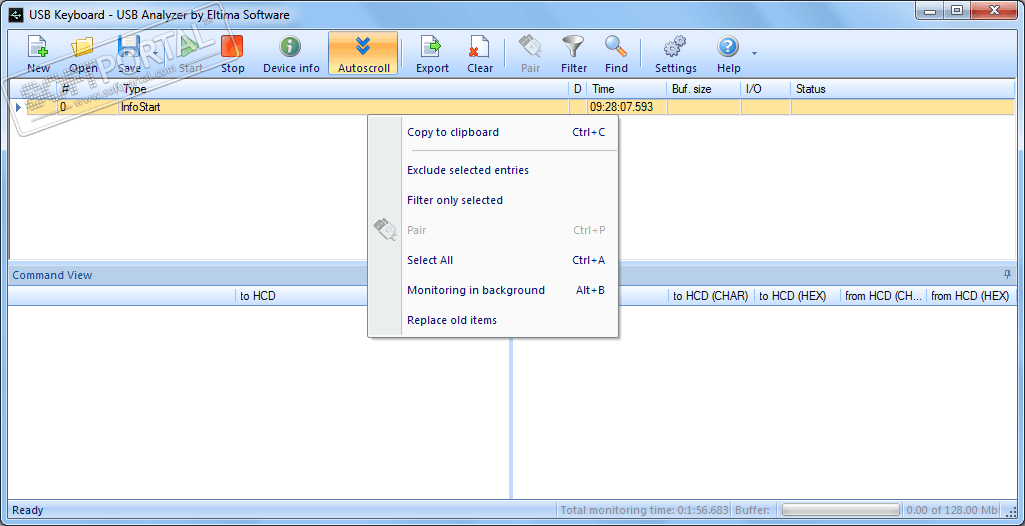Click the Help question mark icon
Viewport: 1025px width, 526px height.
(728, 47)
